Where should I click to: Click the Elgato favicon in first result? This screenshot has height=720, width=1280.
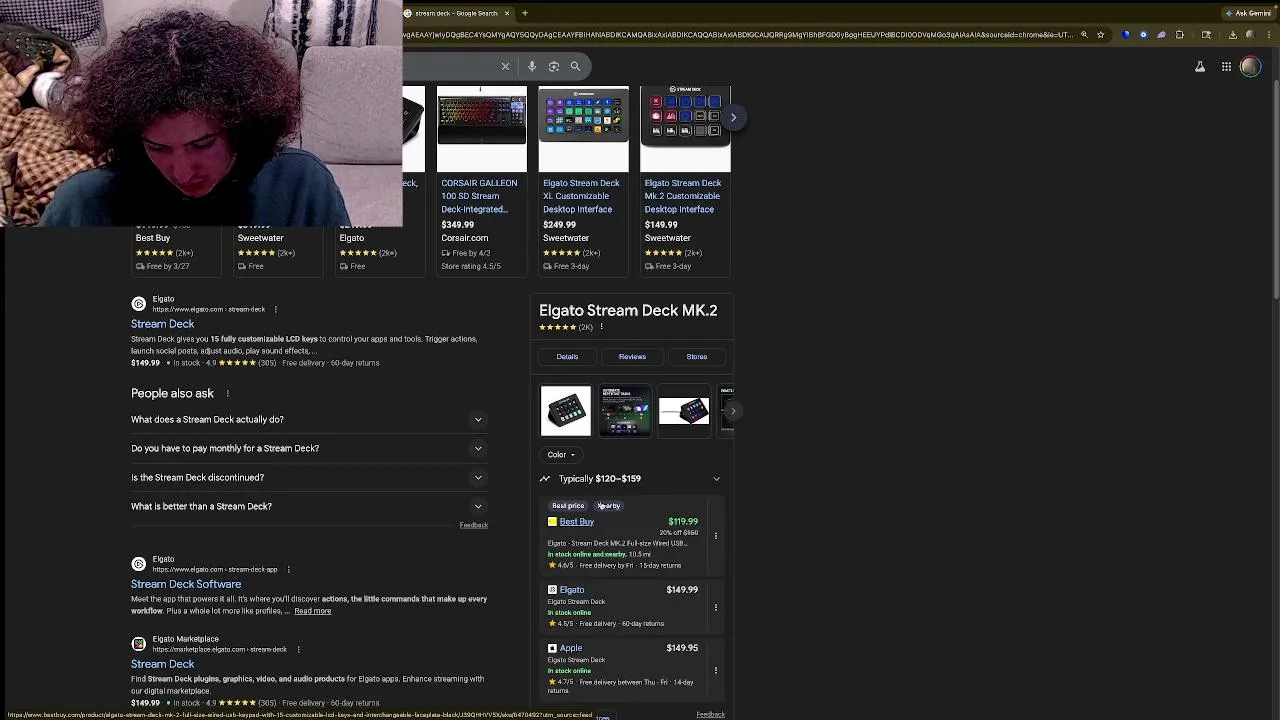click(139, 303)
